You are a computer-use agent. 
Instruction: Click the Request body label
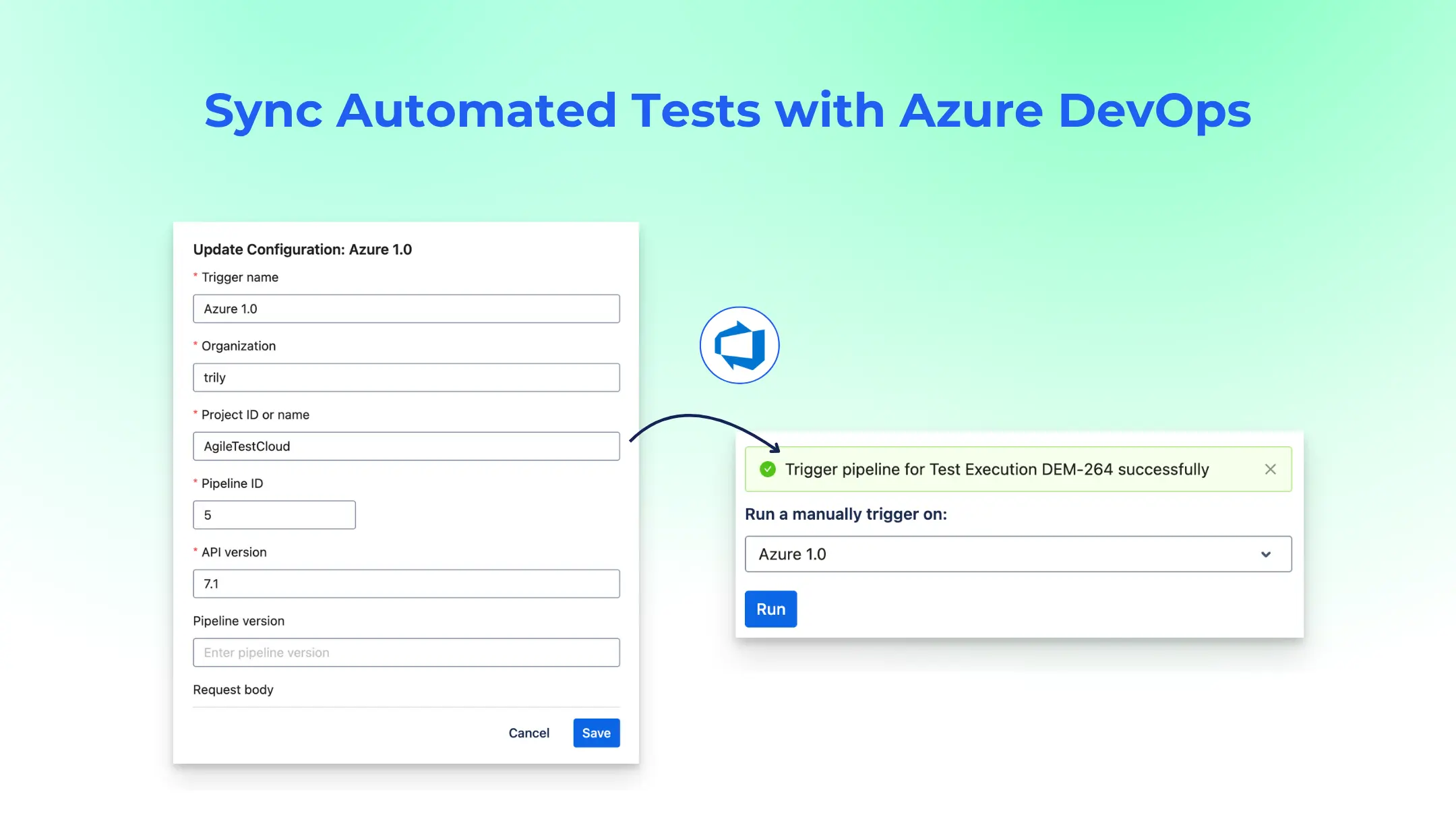point(233,690)
